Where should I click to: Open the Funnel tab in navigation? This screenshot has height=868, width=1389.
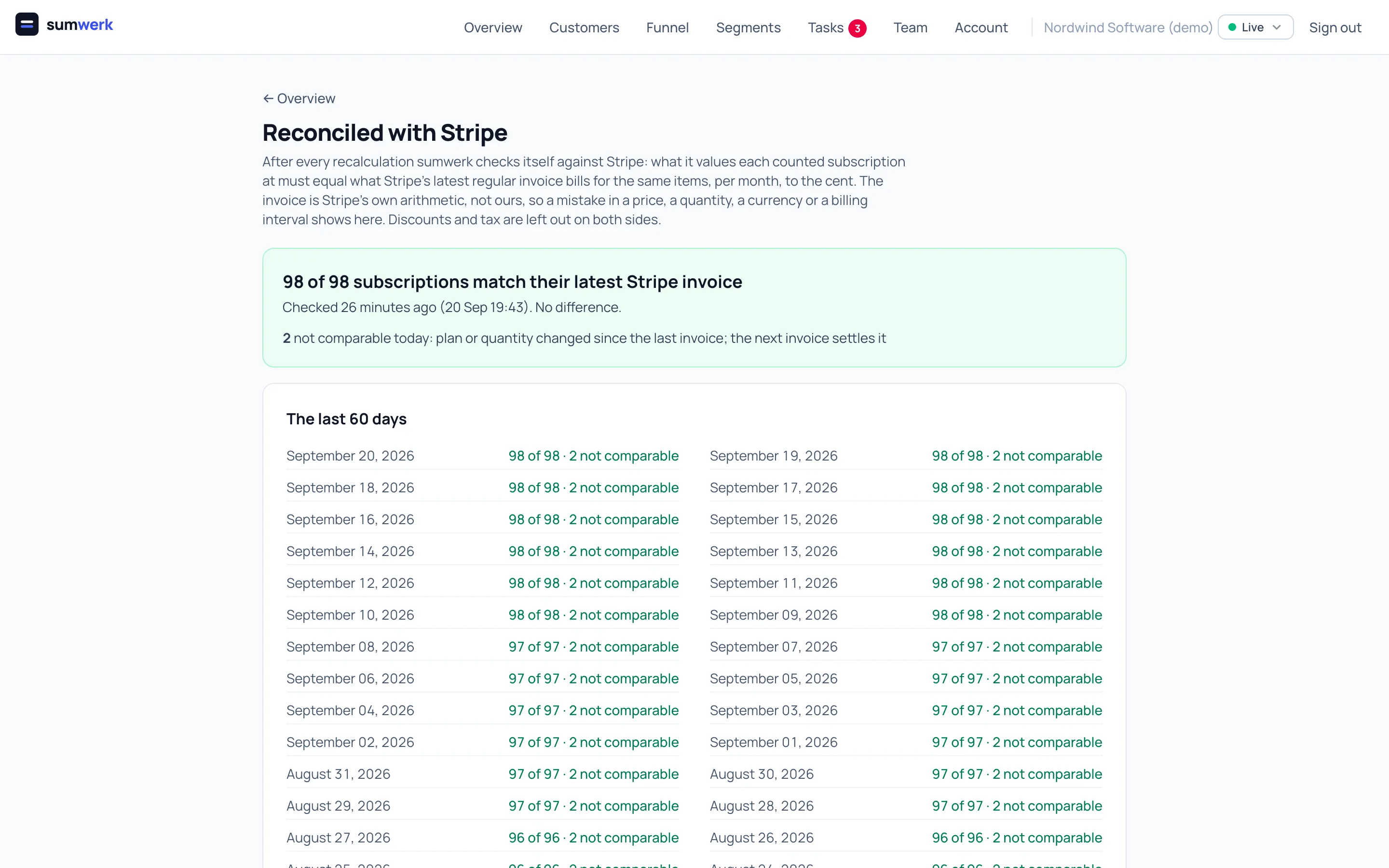(x=667, y=27)
